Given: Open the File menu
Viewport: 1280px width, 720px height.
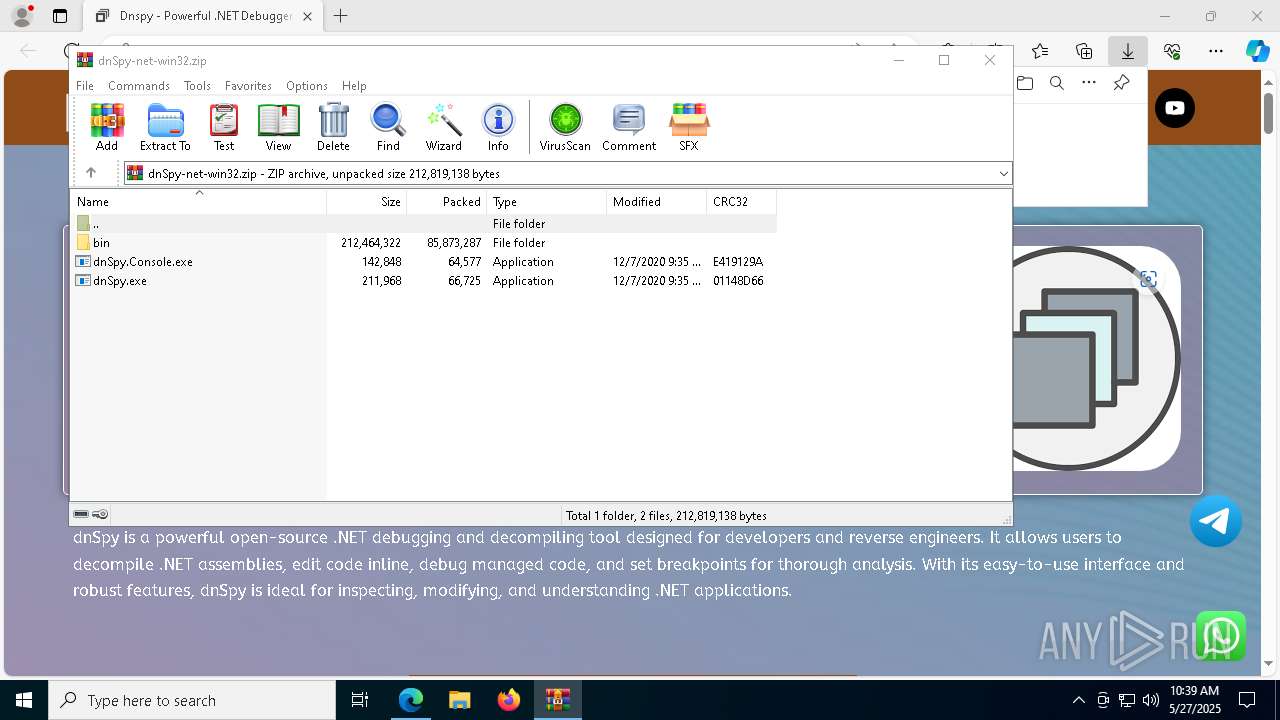Looking at the screenshot, I should coord(85,86).
